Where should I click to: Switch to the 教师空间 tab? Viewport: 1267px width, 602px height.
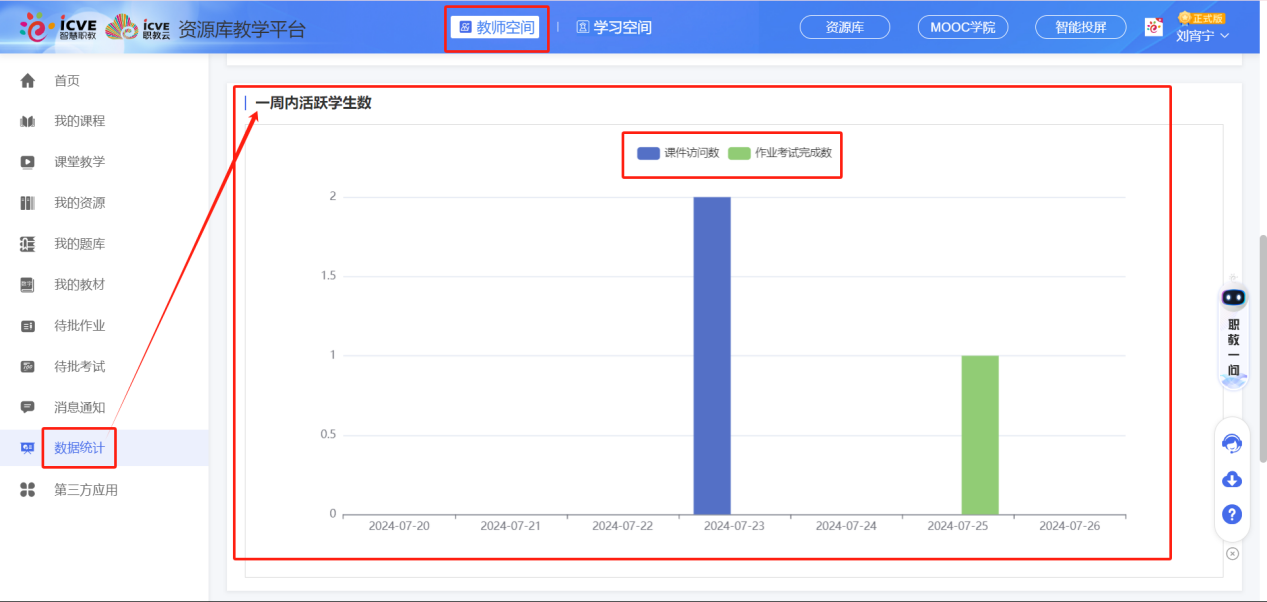tap(495, 27)
